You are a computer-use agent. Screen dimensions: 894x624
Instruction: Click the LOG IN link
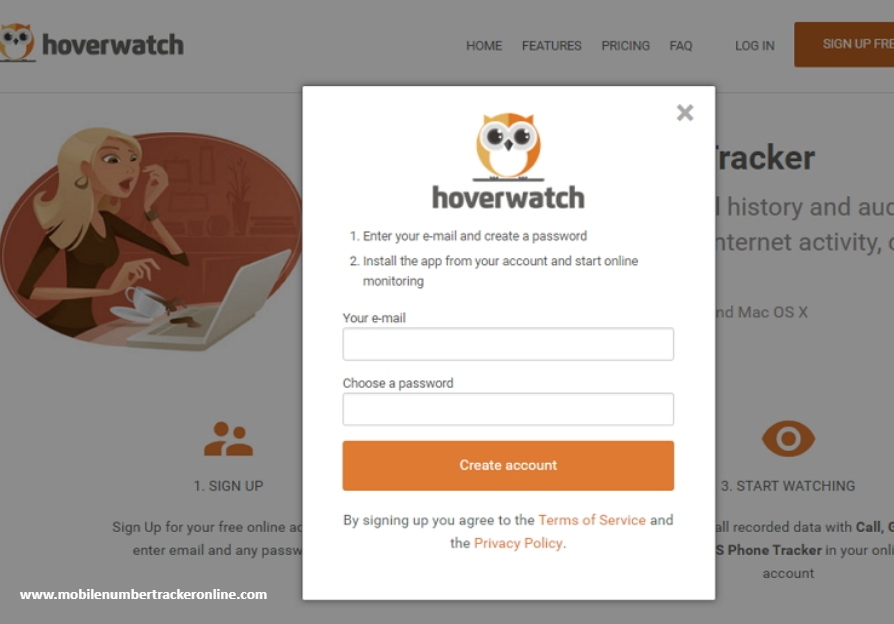(754, 46)
